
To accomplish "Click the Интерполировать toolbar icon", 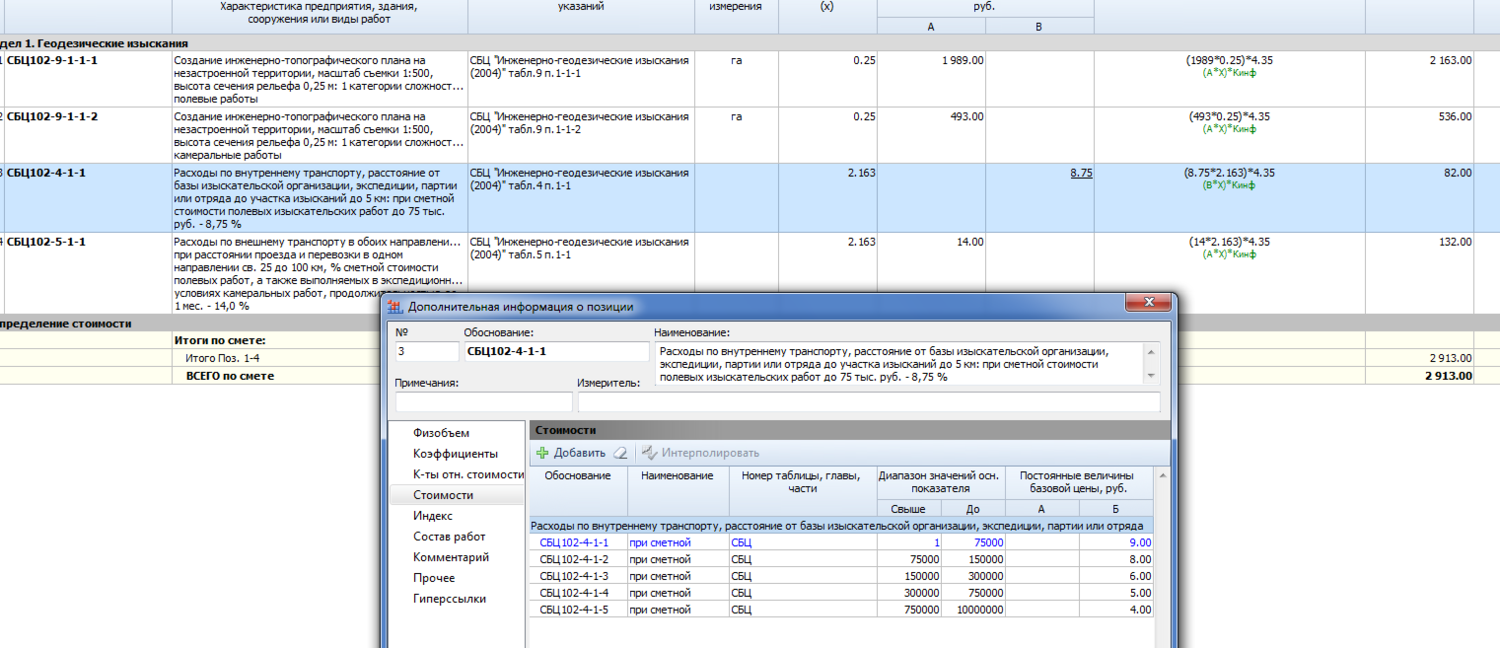I will [650, 453].
